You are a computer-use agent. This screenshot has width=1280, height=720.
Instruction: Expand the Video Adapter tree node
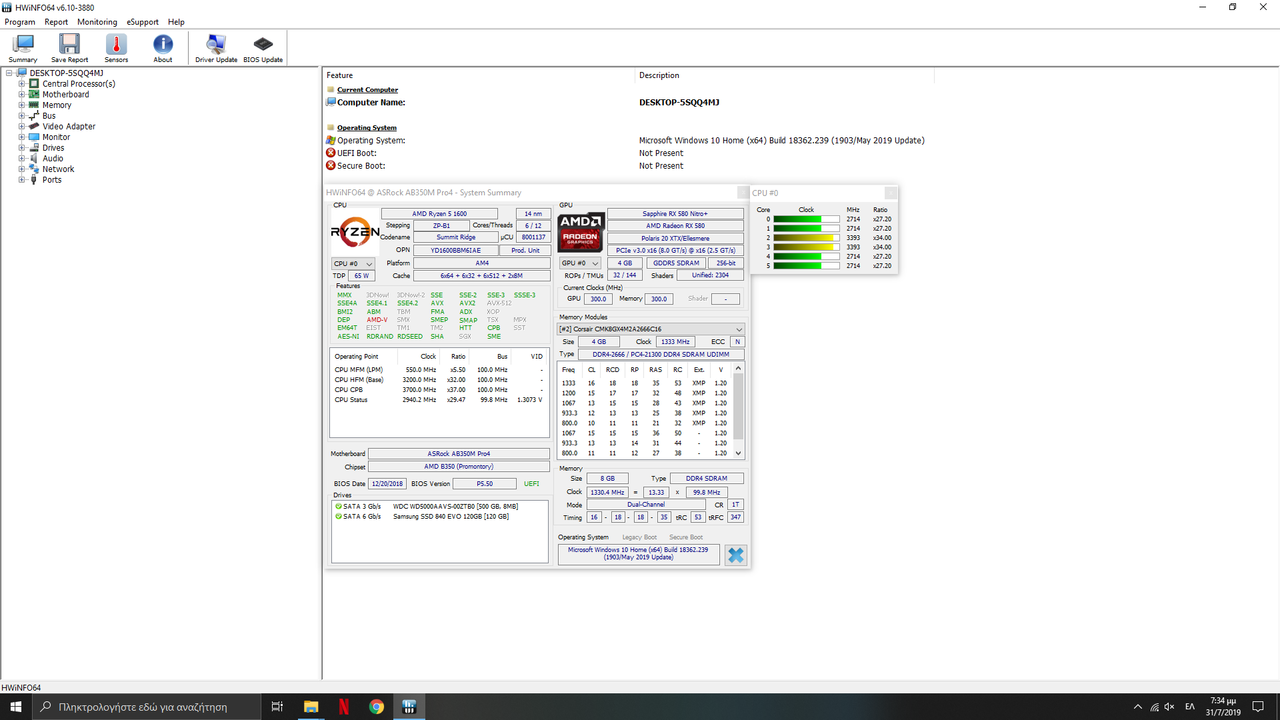click(21, 126)
